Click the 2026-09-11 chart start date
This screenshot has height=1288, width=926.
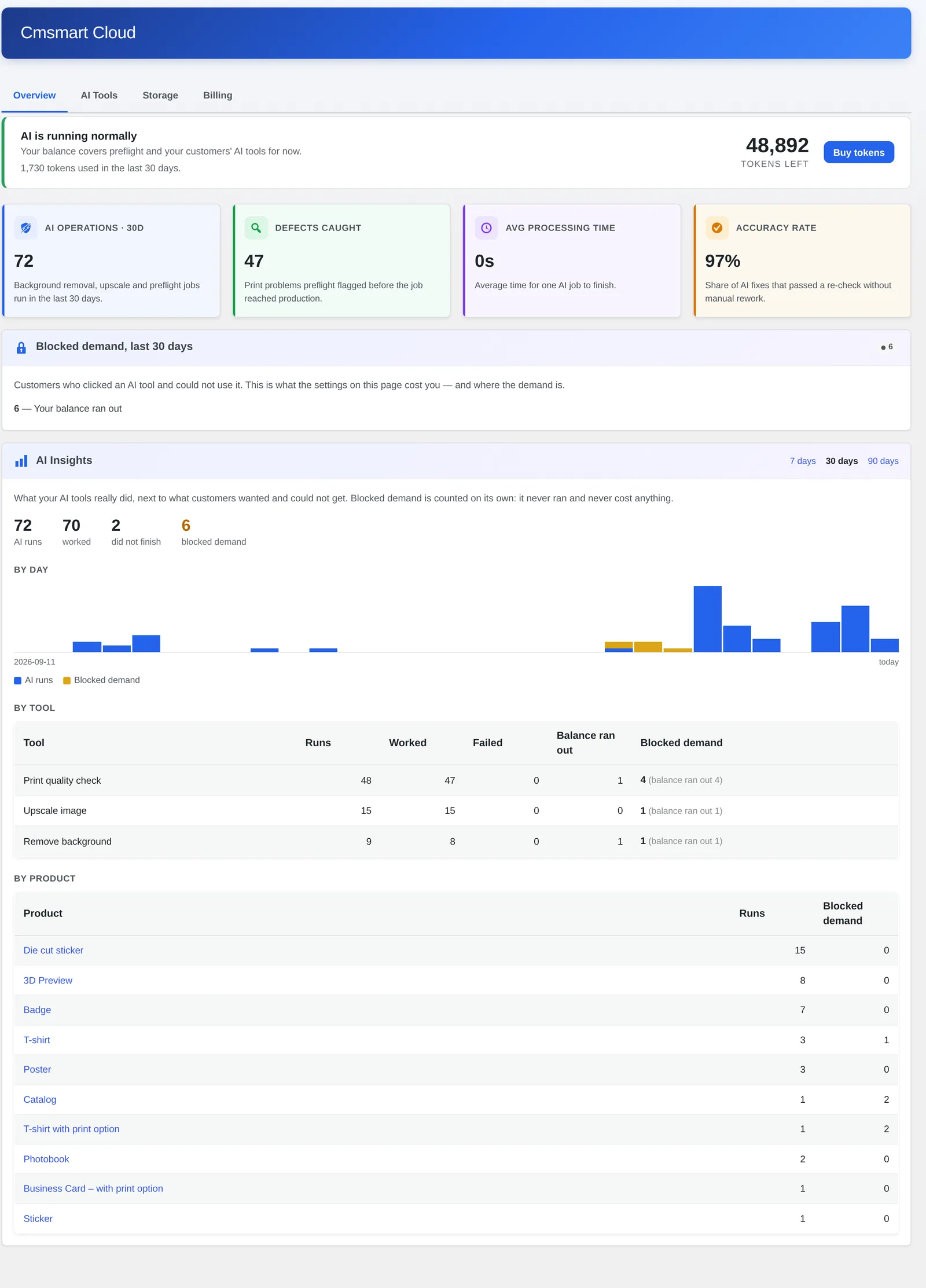(35, 662)
